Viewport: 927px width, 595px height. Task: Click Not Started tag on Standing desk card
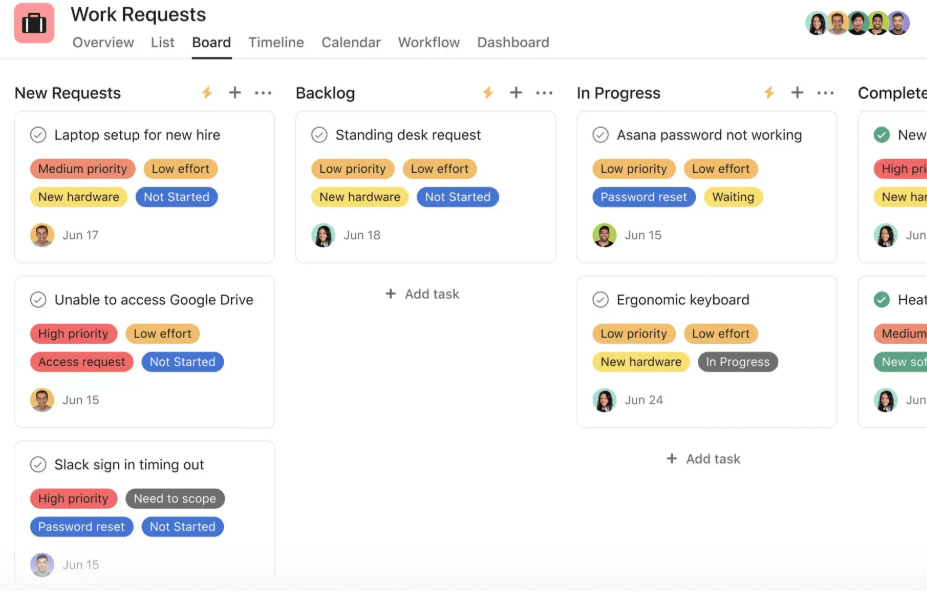pos(458,197)
